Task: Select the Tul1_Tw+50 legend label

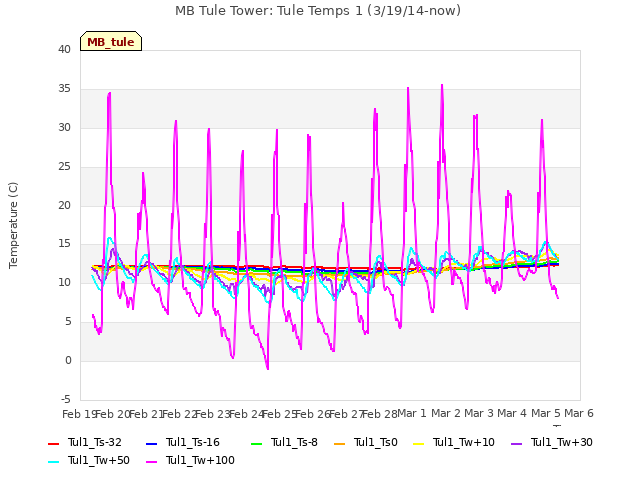Action: 99,460
